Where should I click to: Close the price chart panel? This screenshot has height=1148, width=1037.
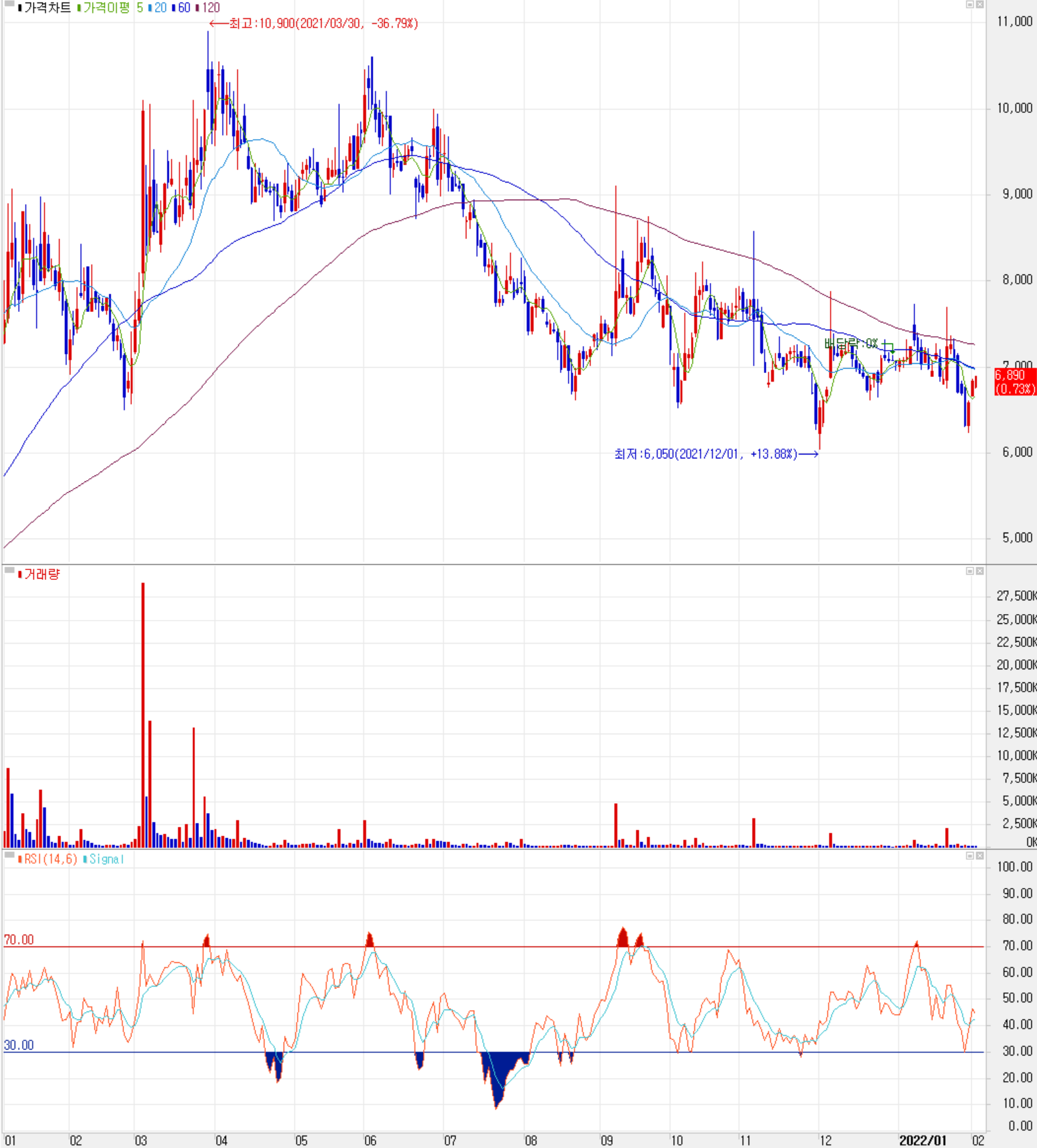pyautogui.click(x=979, y=5)
